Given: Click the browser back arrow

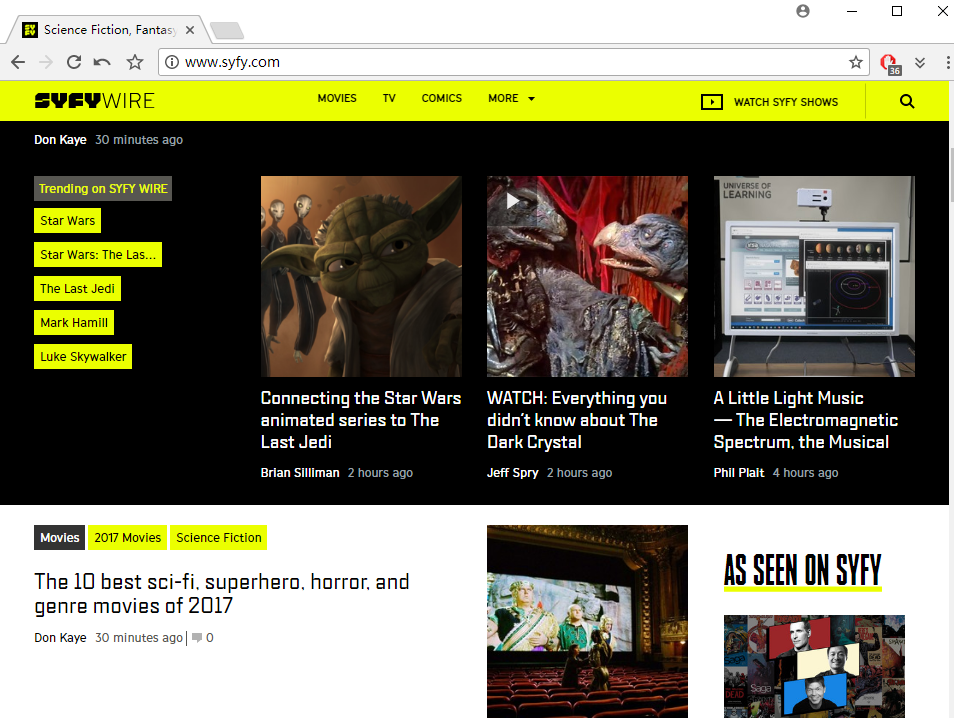Looking at the screenshot, I should tap(18, 62).
